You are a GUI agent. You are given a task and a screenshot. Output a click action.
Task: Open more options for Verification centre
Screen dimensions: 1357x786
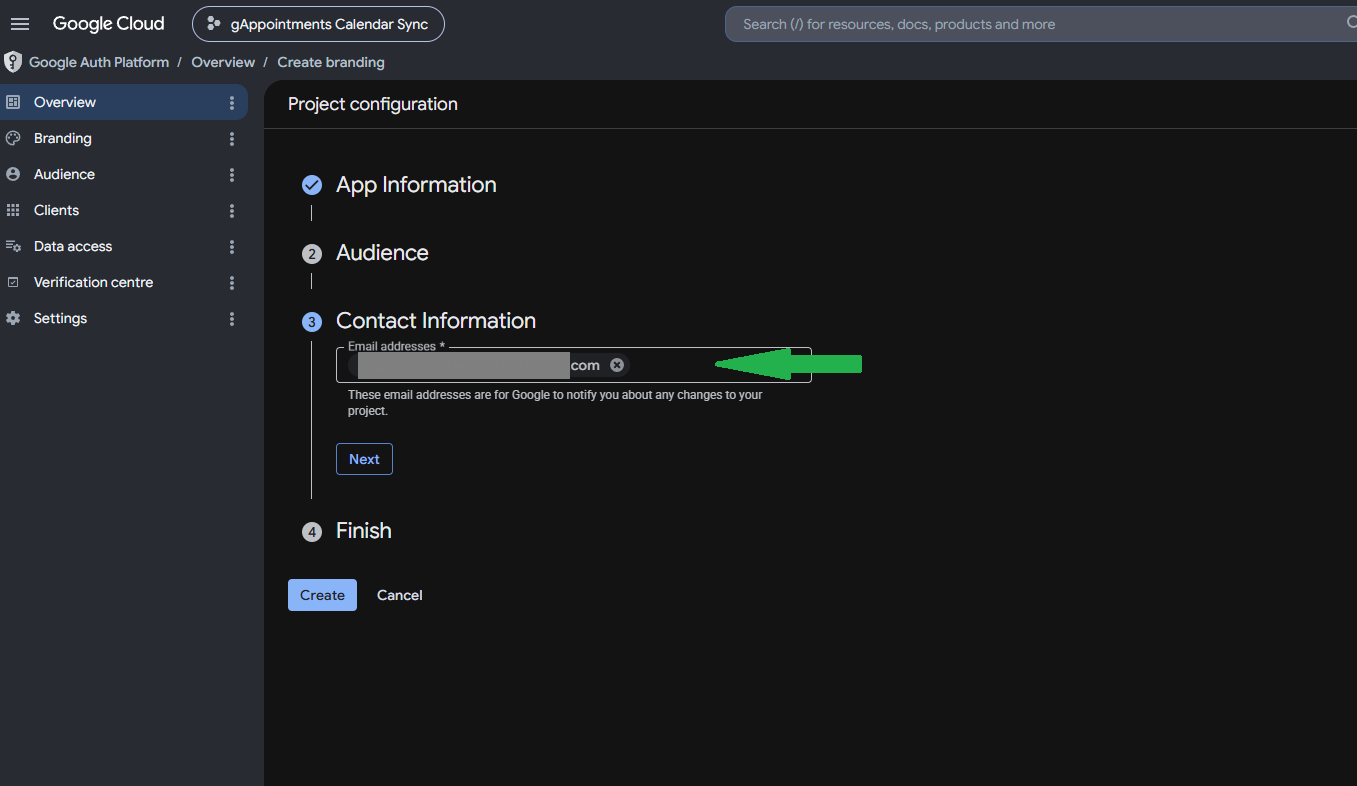[232, 283]
